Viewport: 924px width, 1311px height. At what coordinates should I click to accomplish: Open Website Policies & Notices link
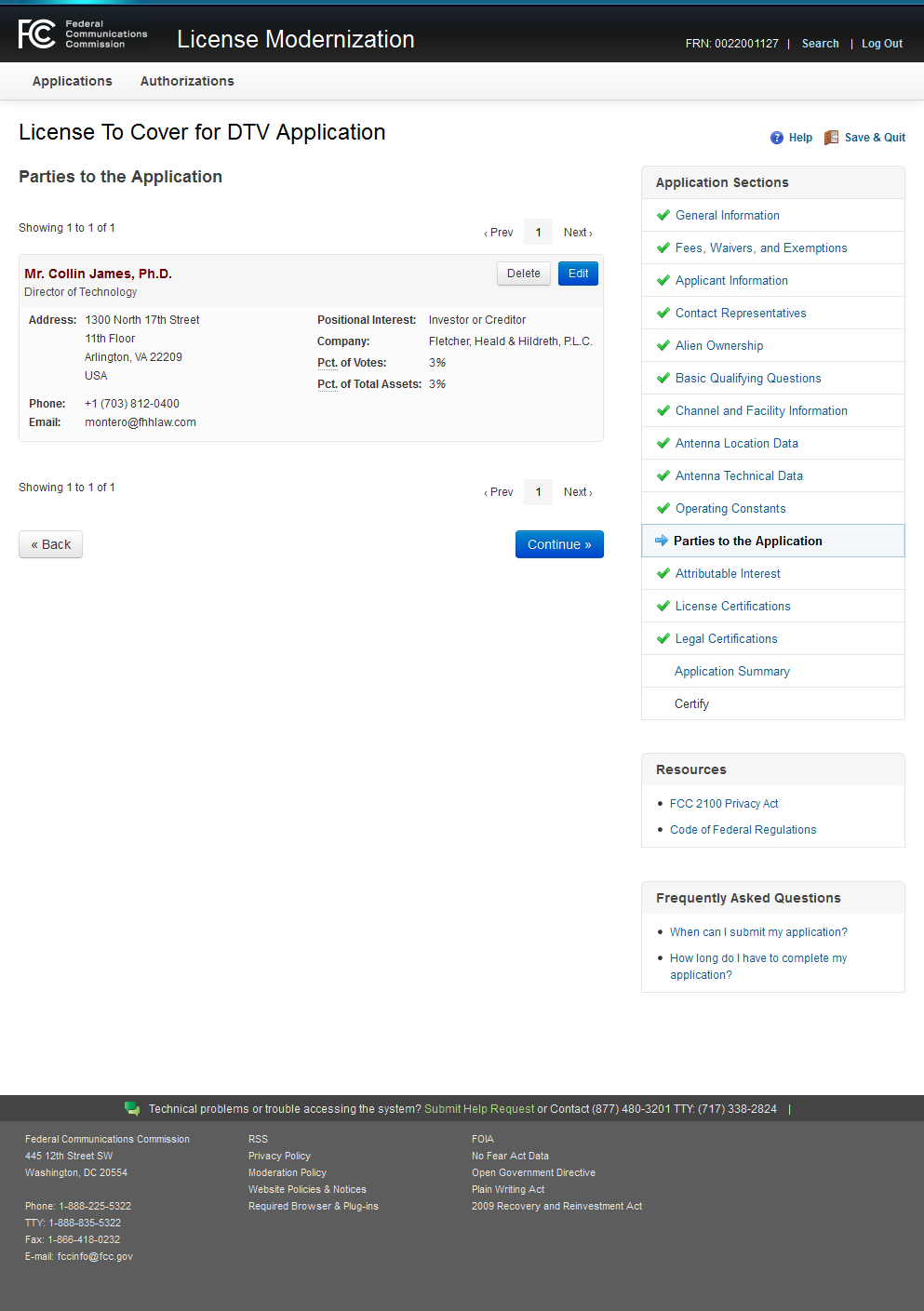[x=307, y=1189]
